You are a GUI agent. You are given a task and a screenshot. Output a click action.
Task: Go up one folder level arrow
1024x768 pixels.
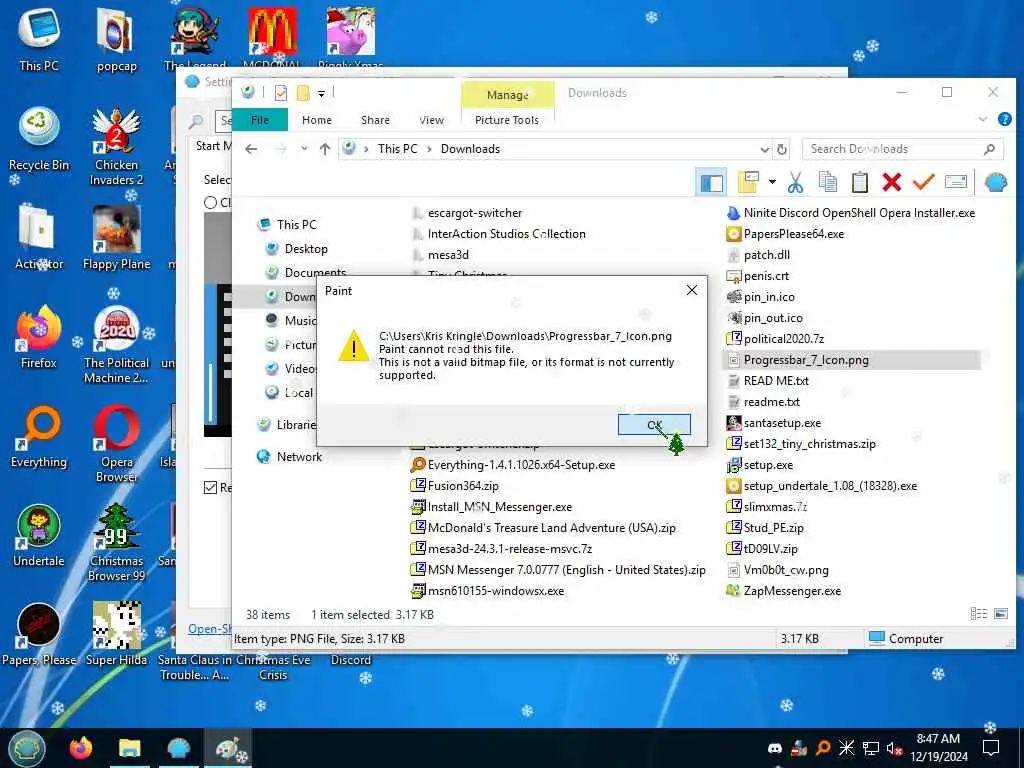[325, 149]
